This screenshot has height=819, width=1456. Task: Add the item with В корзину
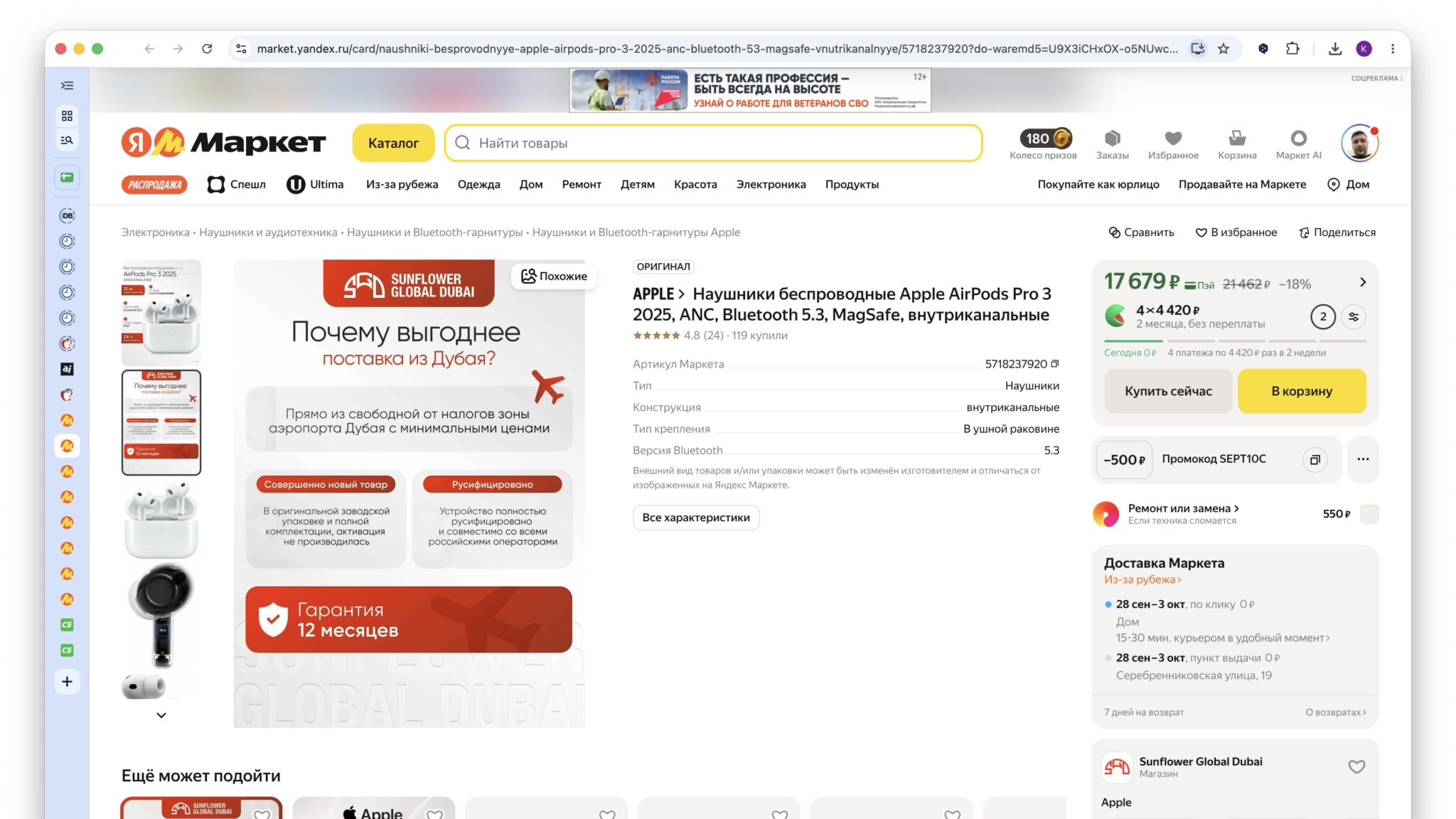click(x=1302, y=391)
